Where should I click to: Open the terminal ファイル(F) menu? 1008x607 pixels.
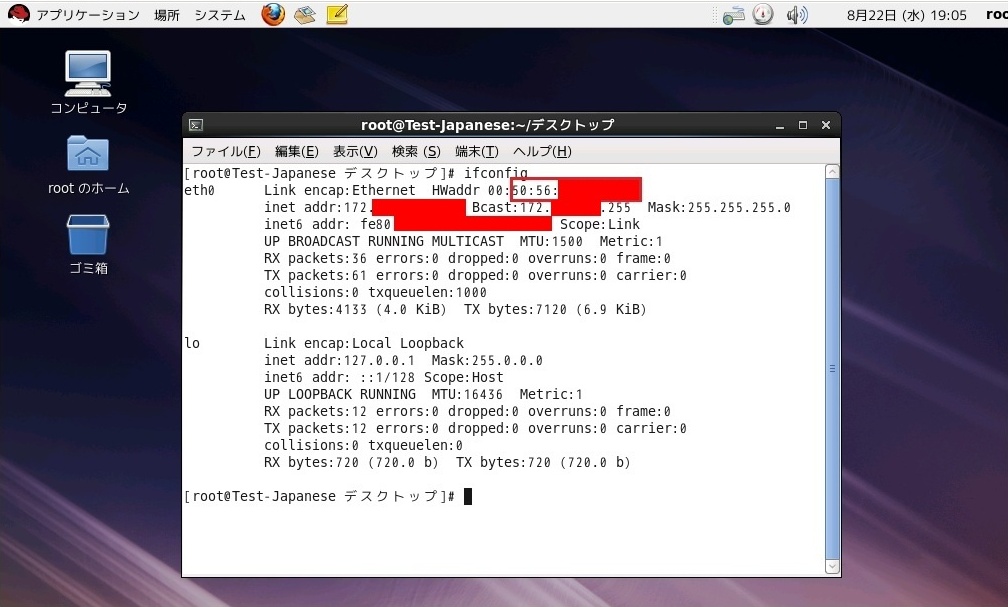pyautogui.click(x=226, y=151)
